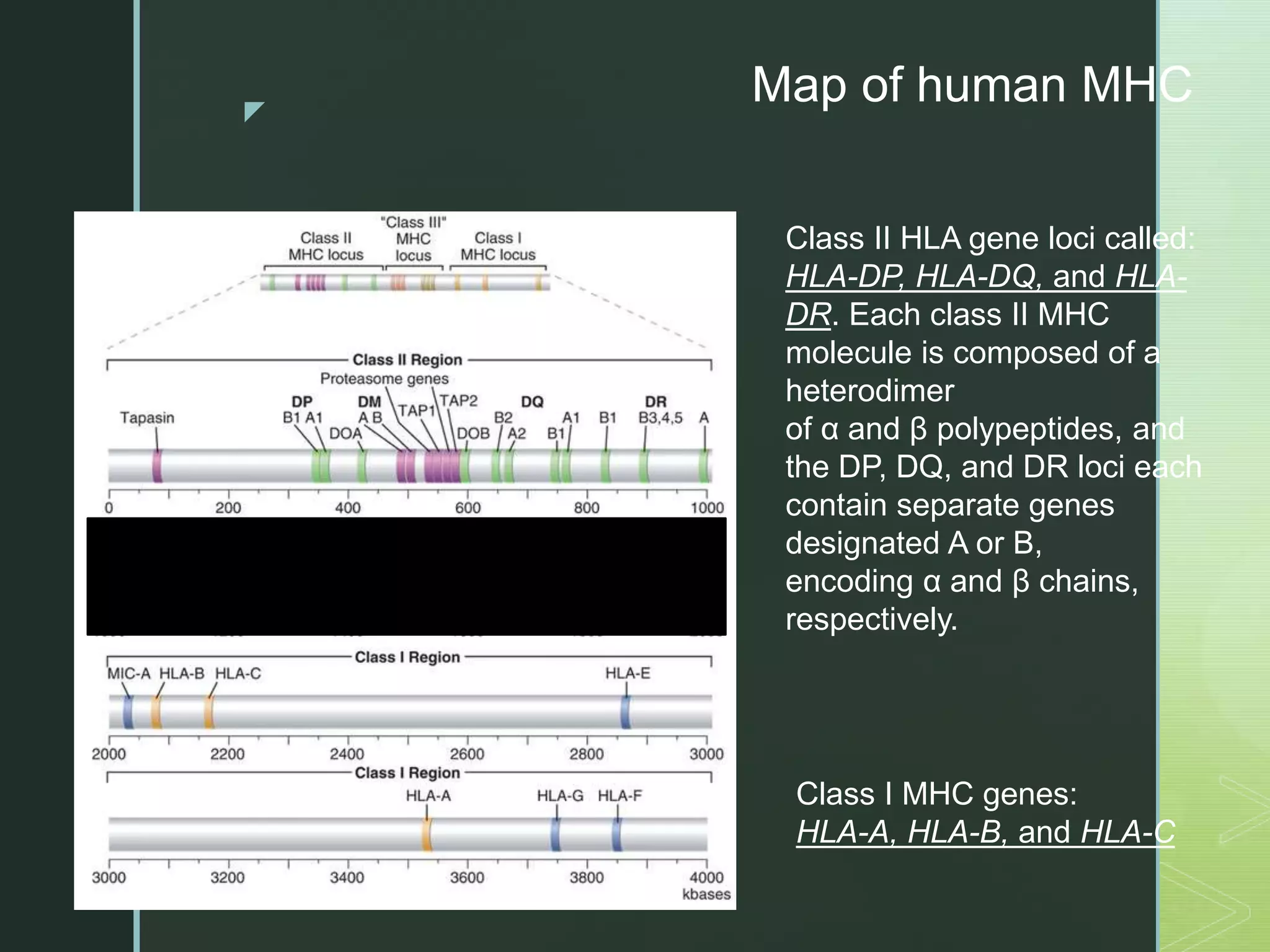Click the orange HLA-B gene band
This screenshot has width=1270, height=952.
[x=156, y=712]
